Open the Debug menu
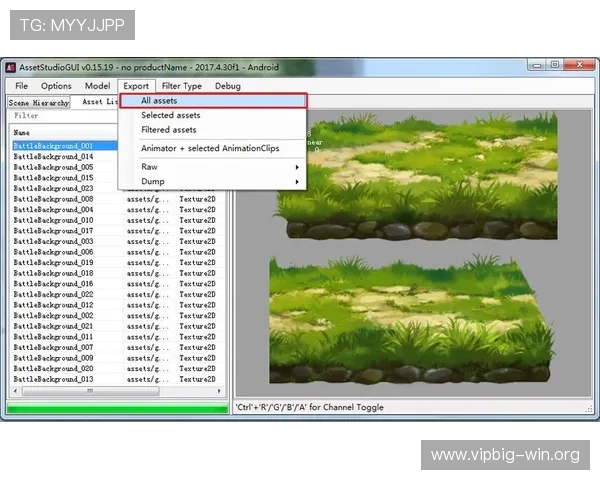Viewport: 600px width, 480px height. pos(228,86)
